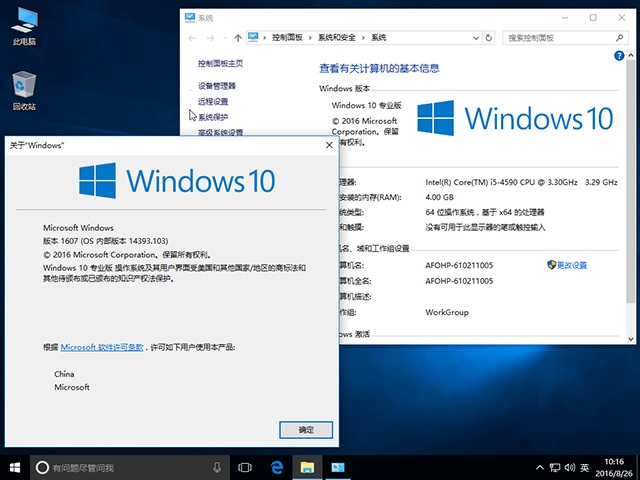Click 系统和安全 in the breadcrumb path
The width and height of the screenshot is (640, 480).
click(340, 38)
